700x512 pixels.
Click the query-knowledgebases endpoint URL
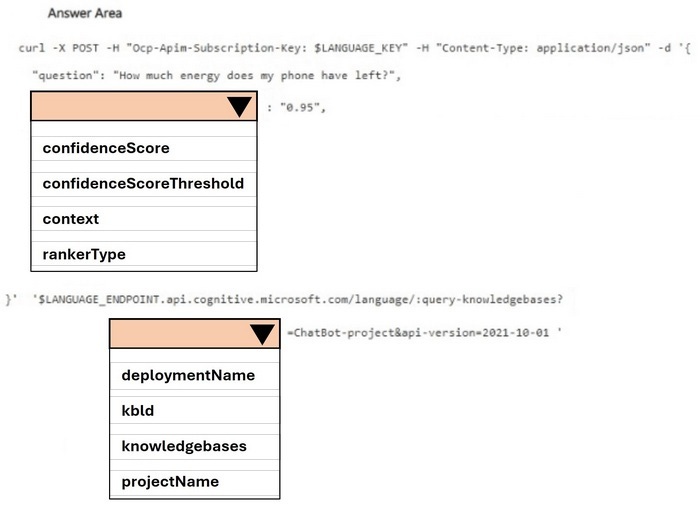tap(297, 299)
